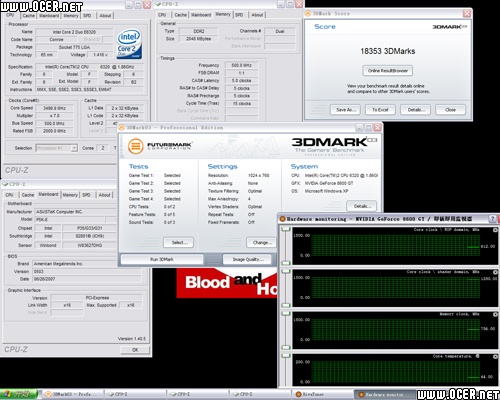500x400 pixels.
Task: Click the Intel Core 2 Duo logo
Action: (x=129, y=44)
